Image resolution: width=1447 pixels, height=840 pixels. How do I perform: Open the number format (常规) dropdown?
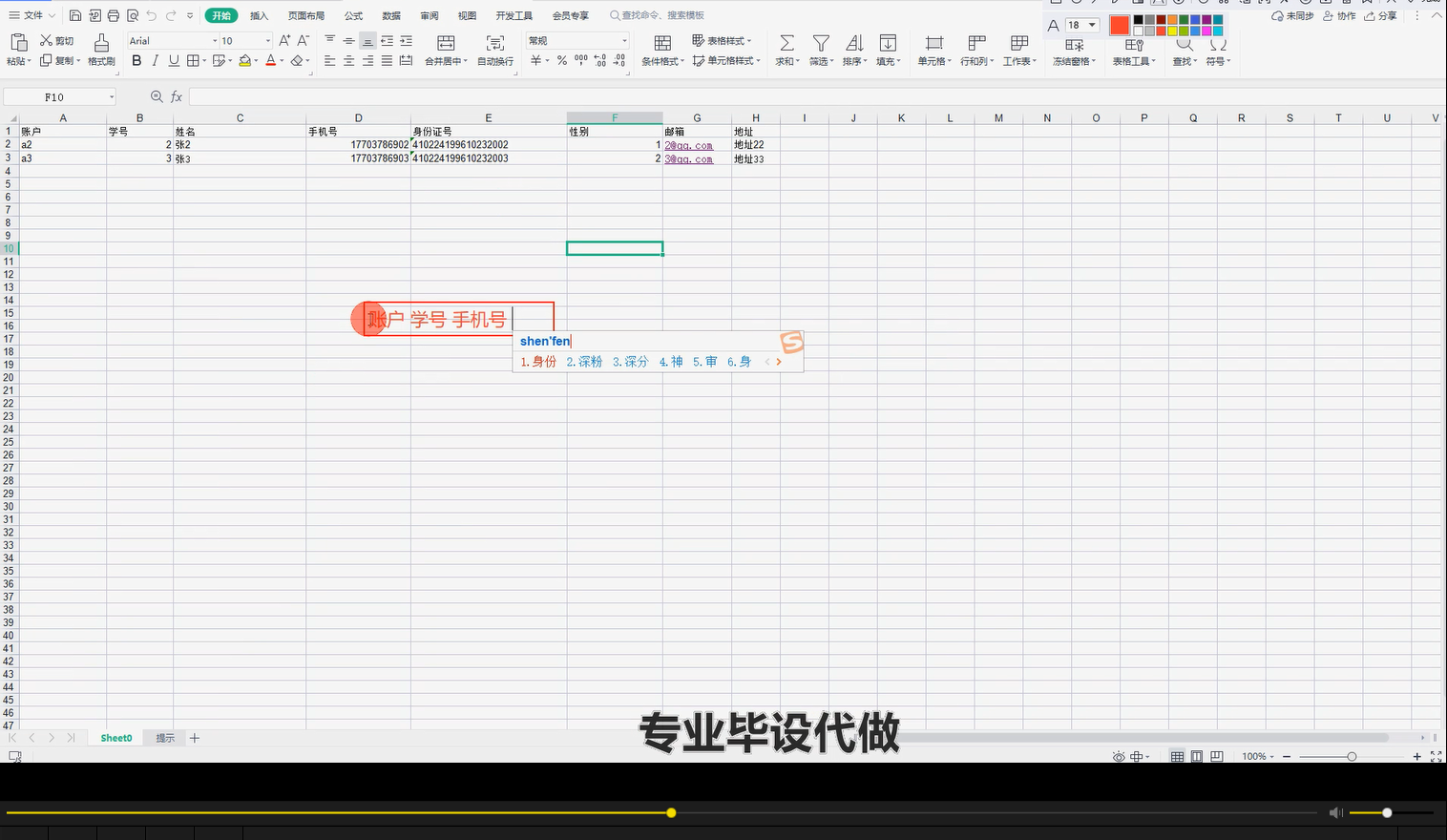(624, 41)
